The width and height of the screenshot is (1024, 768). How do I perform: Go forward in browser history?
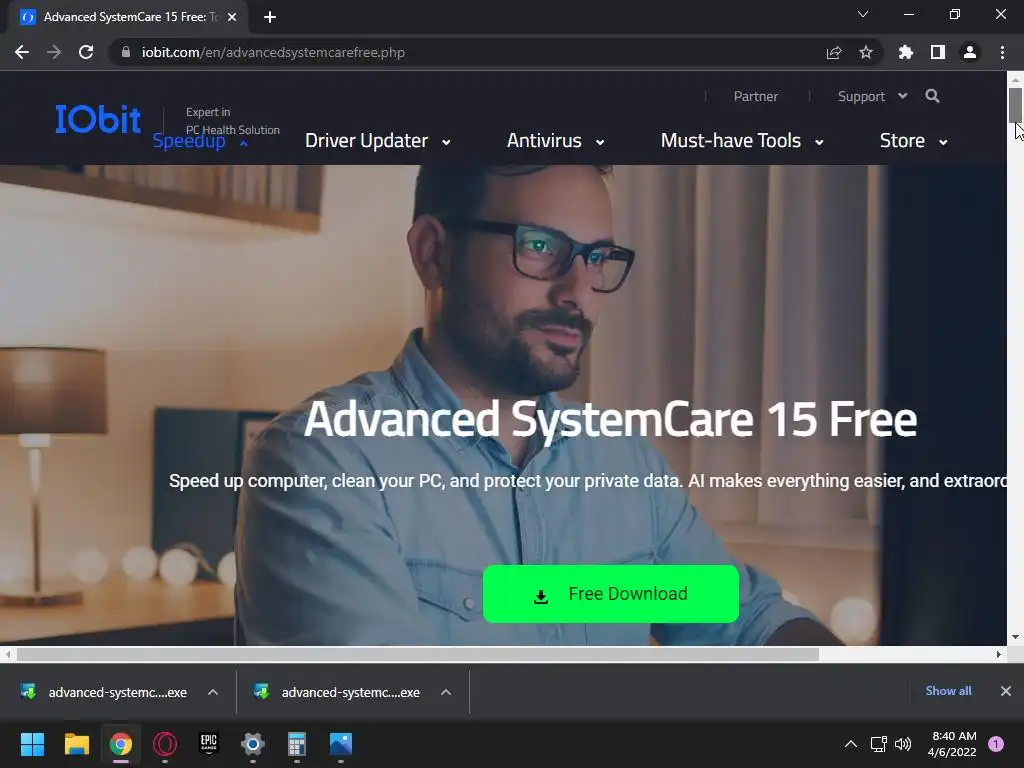(54, 52)
